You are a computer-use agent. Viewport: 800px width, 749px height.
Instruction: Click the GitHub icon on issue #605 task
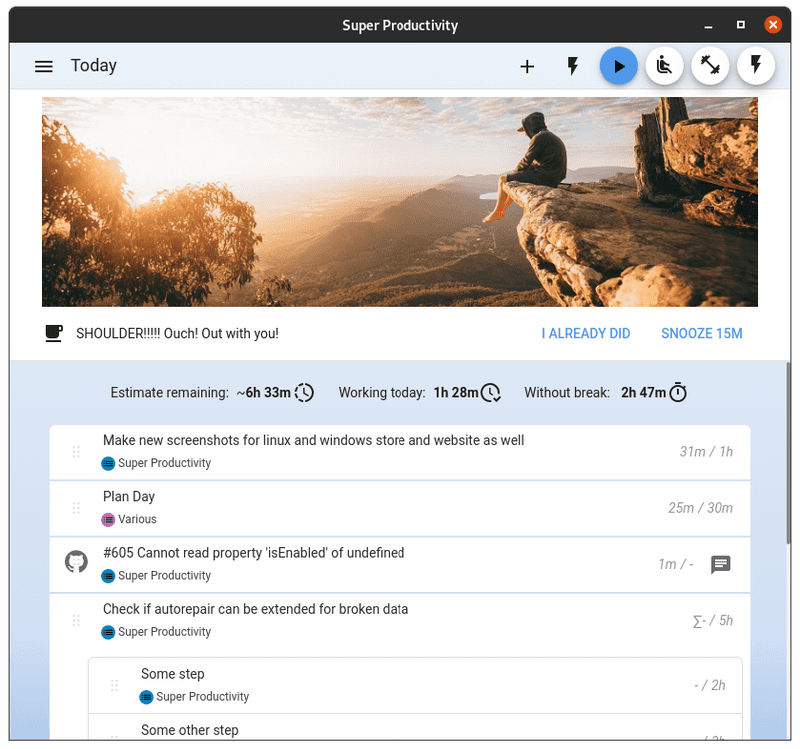76,563
